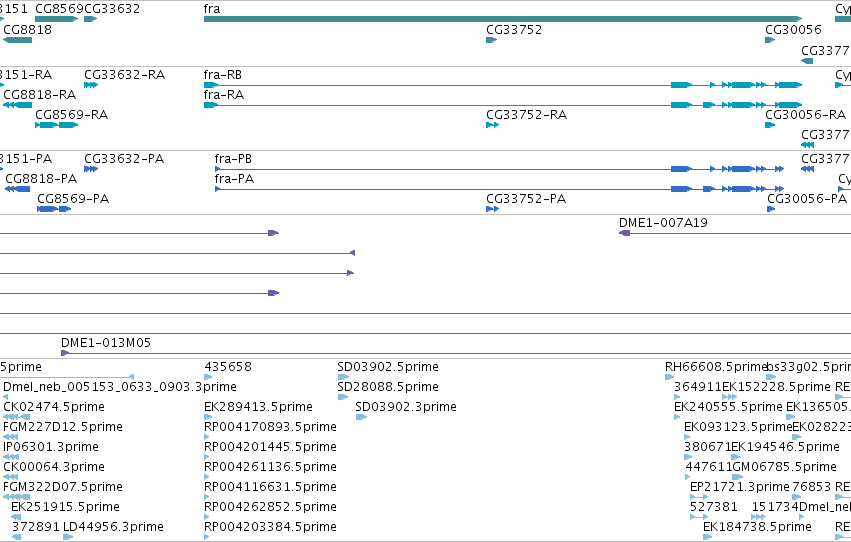Select the CG33752-PA protein glyph
The width and height of the screenshot is (851, 542).
click(493, 209)
